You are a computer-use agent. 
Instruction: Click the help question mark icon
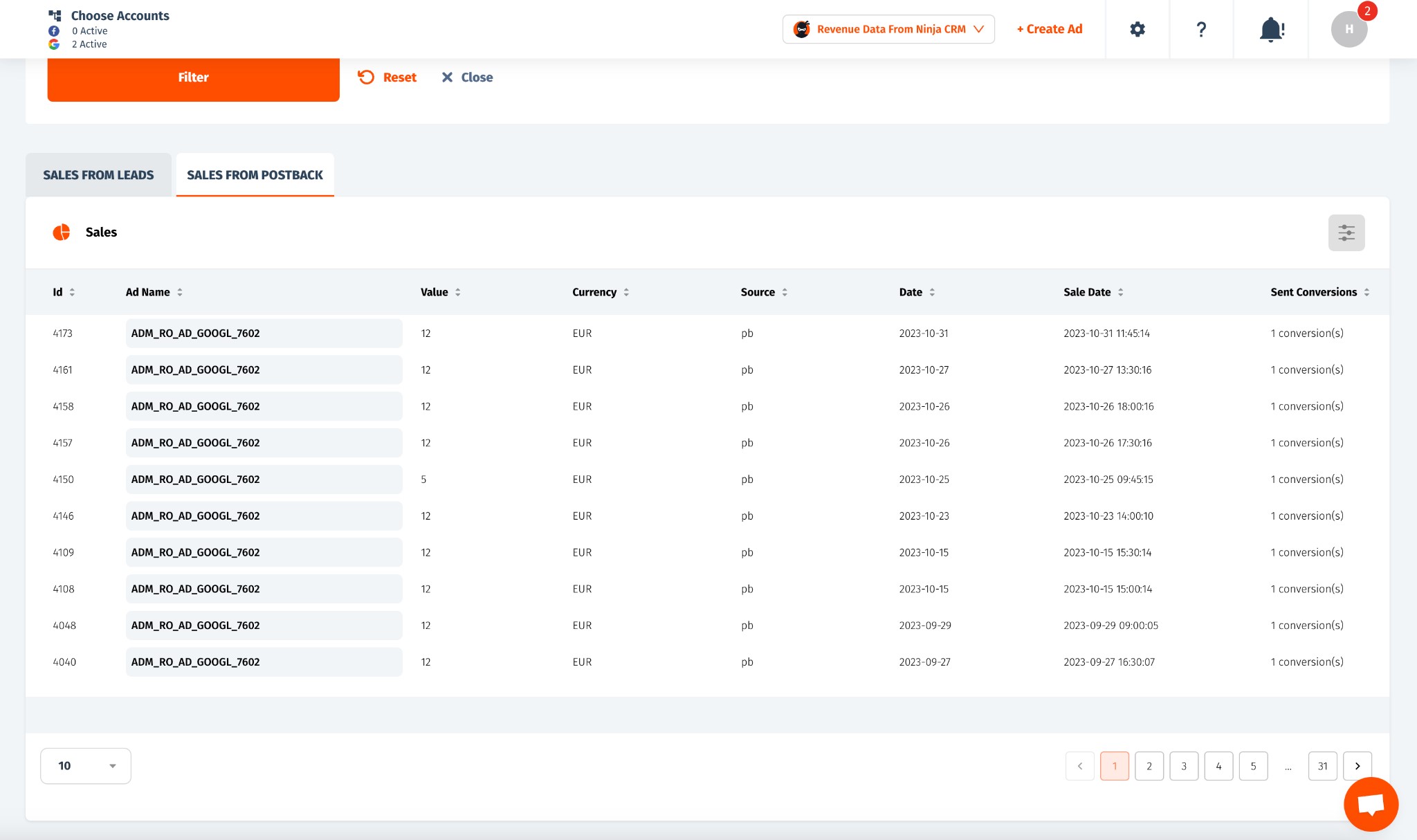[1201, 29]
